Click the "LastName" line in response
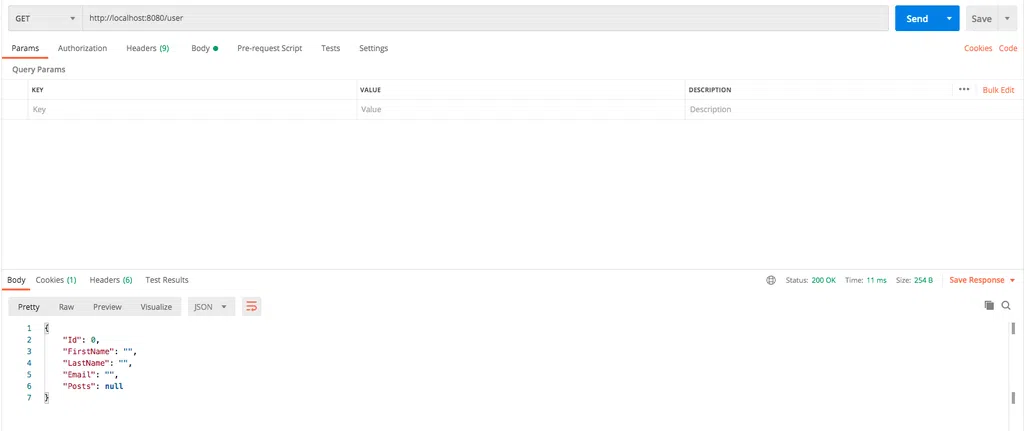The height and width of the screenshot is (431, 1024). pyautogui.click(x=97, y=363)
